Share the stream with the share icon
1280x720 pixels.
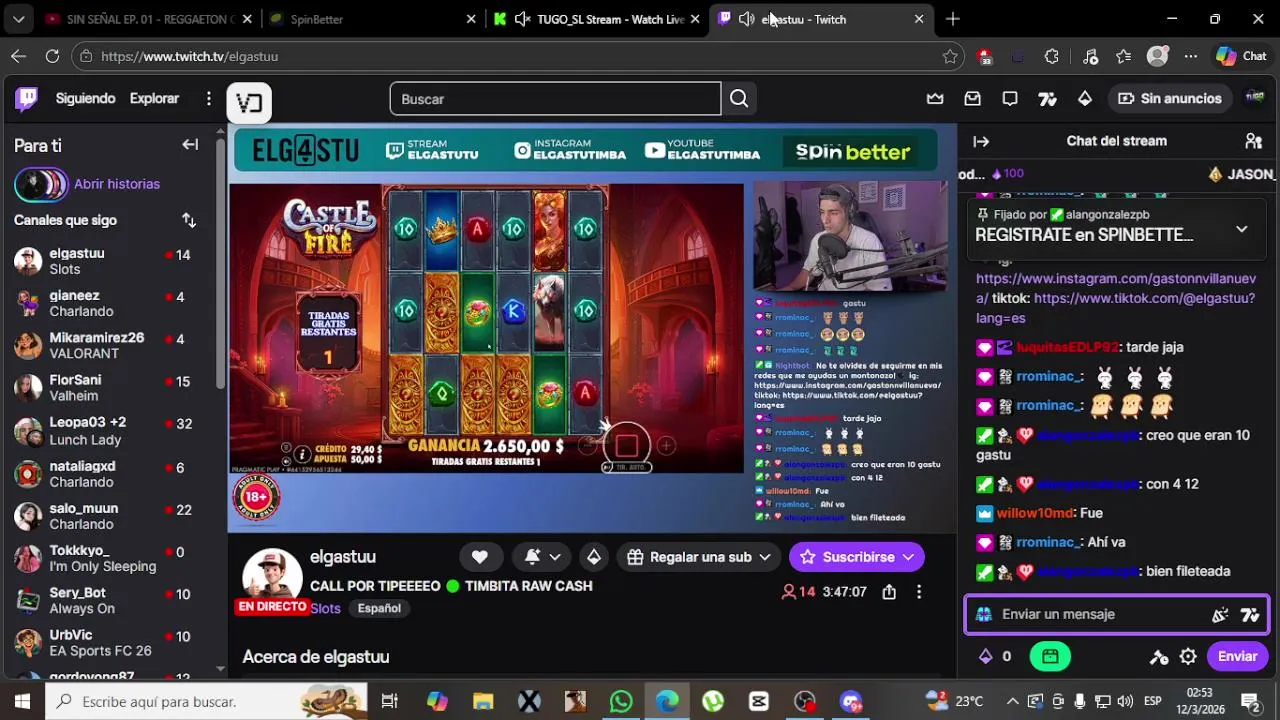[x=889, y=592]
